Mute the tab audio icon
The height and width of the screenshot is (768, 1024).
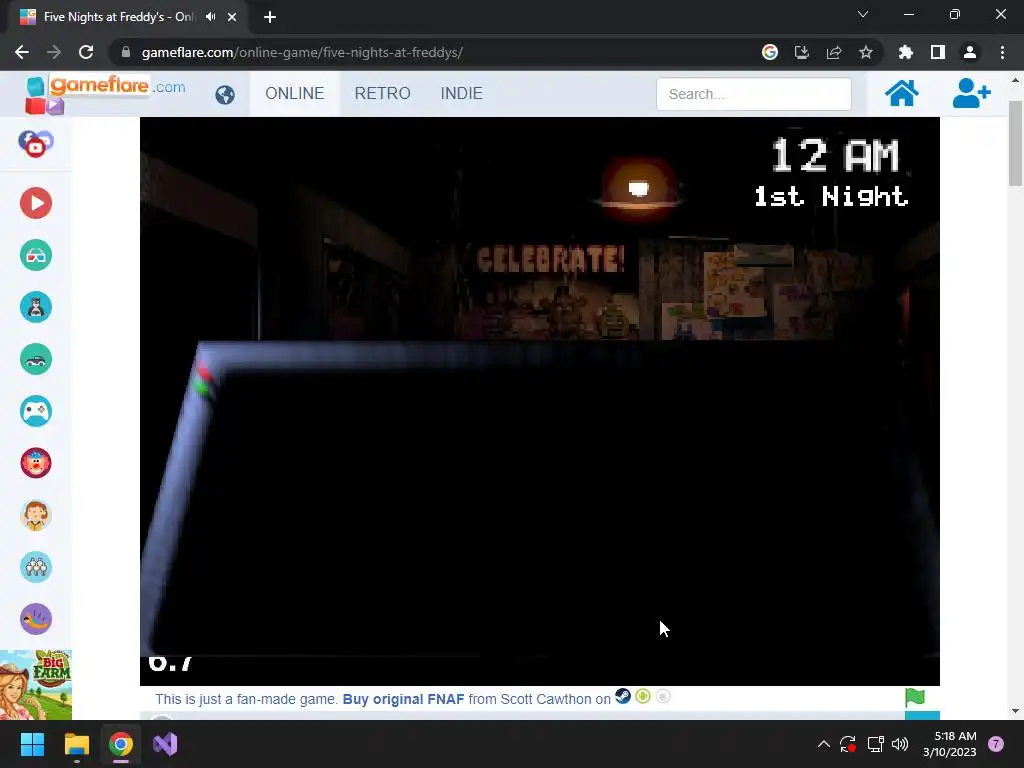(x=210, y=16)
